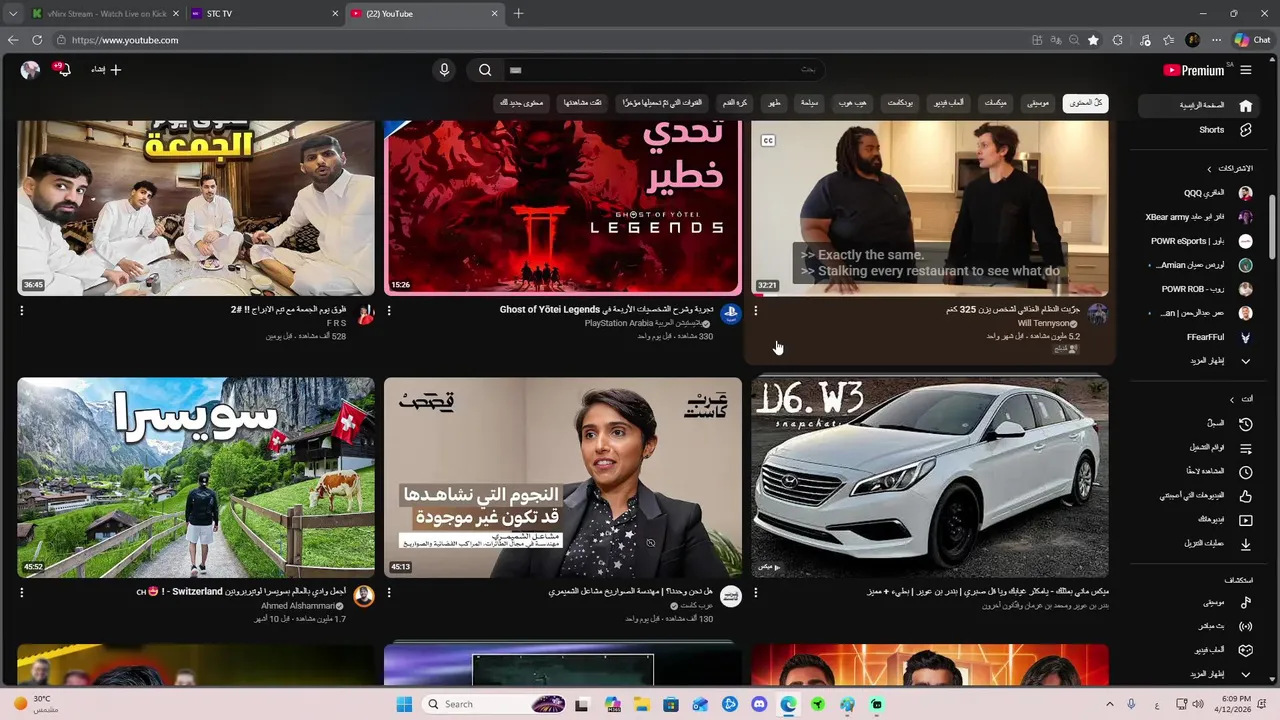Open Edge extensions puzzle icon

click(x=1118, y=40)
